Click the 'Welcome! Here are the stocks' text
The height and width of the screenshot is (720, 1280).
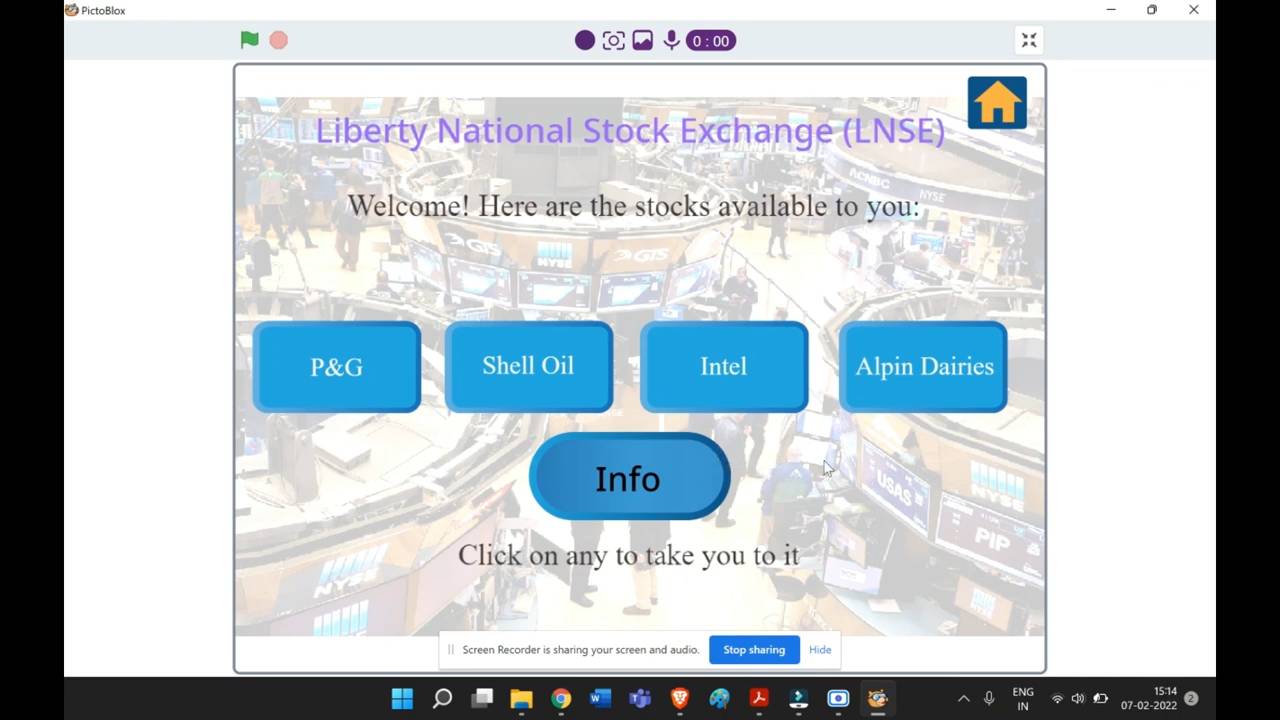[633, 206]
